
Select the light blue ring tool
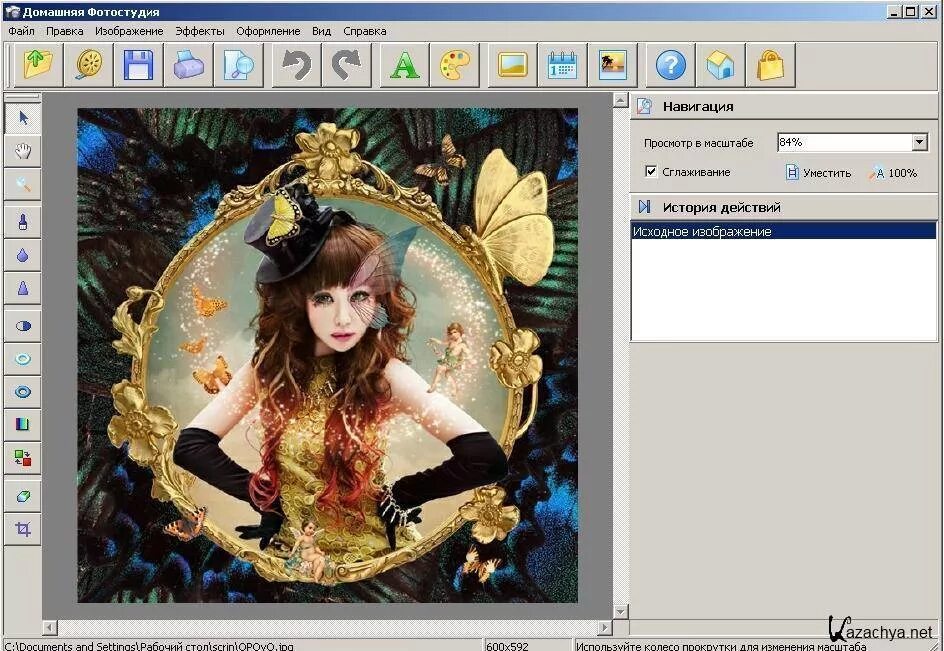click(x=23, y=359)
